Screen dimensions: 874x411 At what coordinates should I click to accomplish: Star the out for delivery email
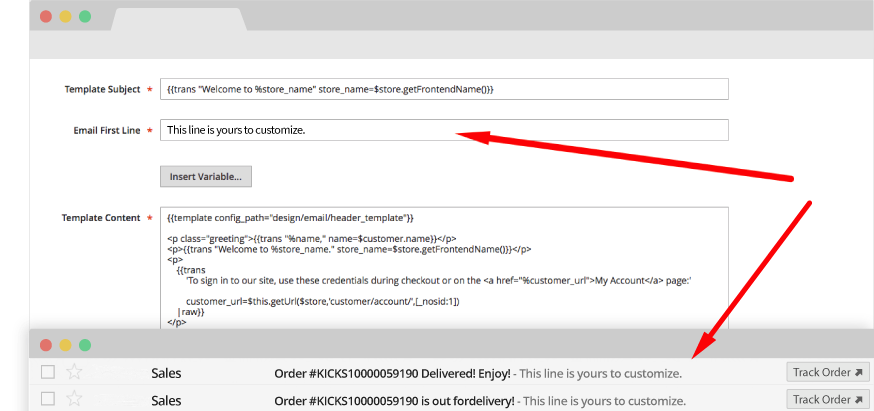click(x=72, y=400)
